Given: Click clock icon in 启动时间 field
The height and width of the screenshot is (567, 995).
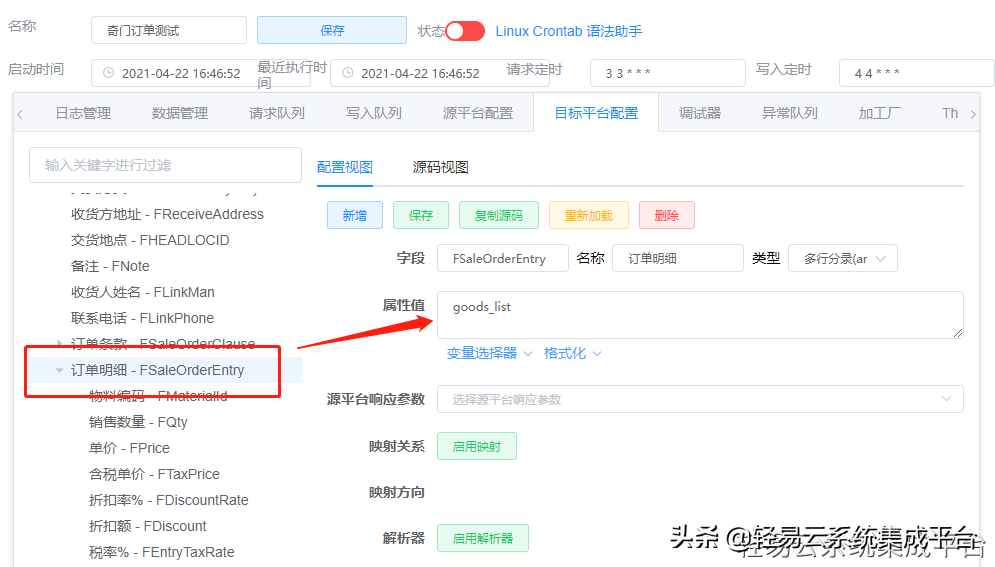Looking at the screenshot, I should pos(109,73).
